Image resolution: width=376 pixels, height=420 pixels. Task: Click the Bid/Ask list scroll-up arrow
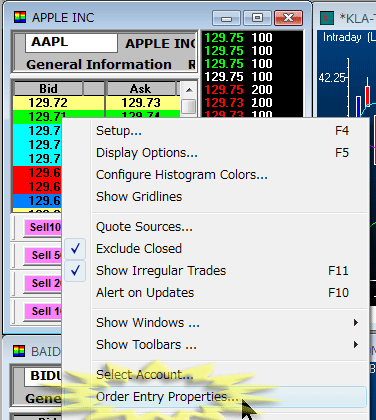coord(189,90)
